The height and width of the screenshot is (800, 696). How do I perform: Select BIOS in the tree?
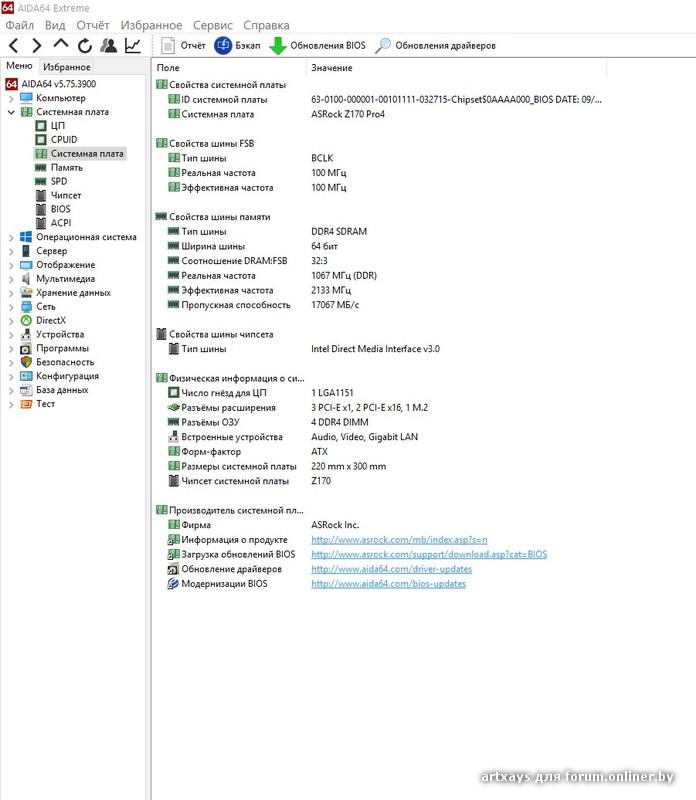(54, 209)
